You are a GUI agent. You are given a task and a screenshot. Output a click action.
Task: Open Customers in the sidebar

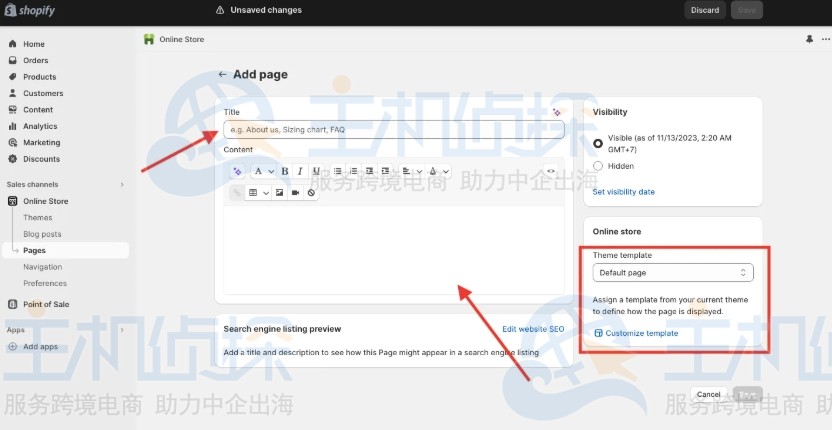click(x=43, y=93)
